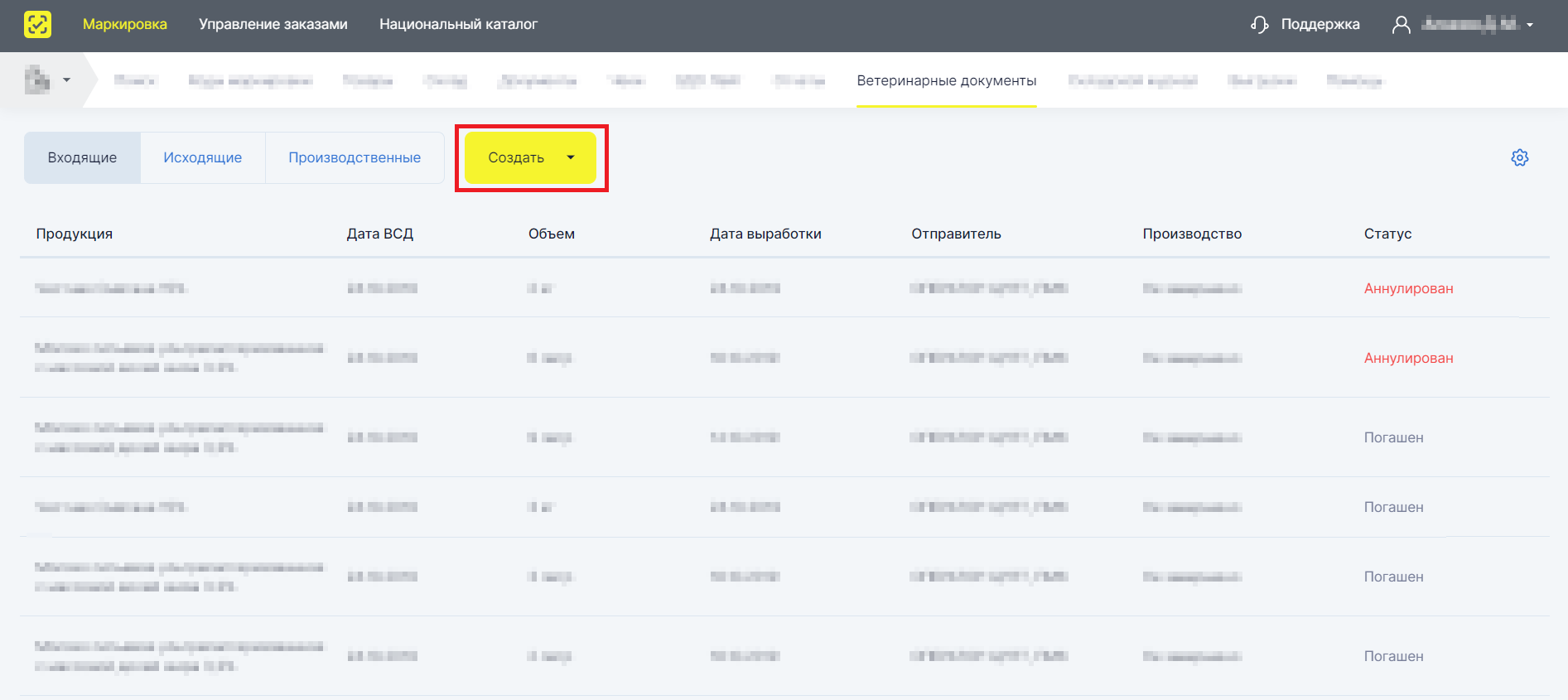Click the Поддержка headset icon
The width and height of the screenshot is (1568, 700).
click(1259, 25)
